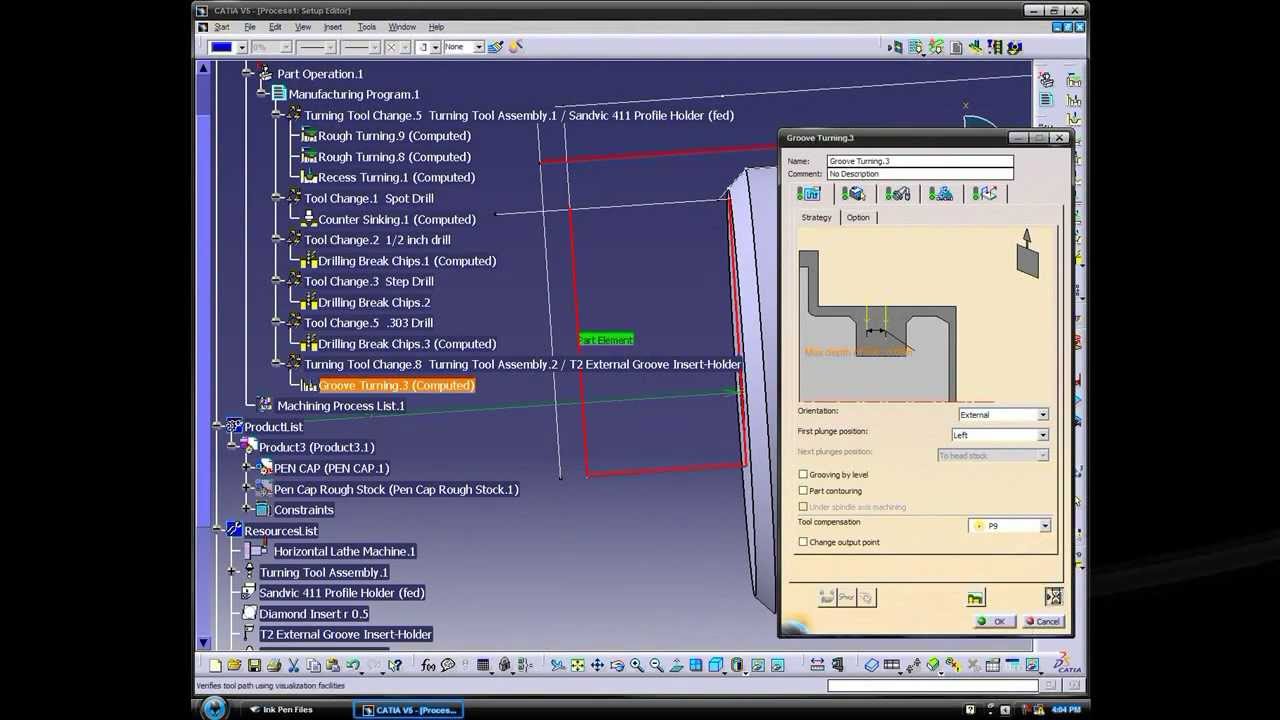This screenshot has height=720, width=1280.
Task: Open the Geometry tab icon in dialog
Action: (x=853, y=194)
